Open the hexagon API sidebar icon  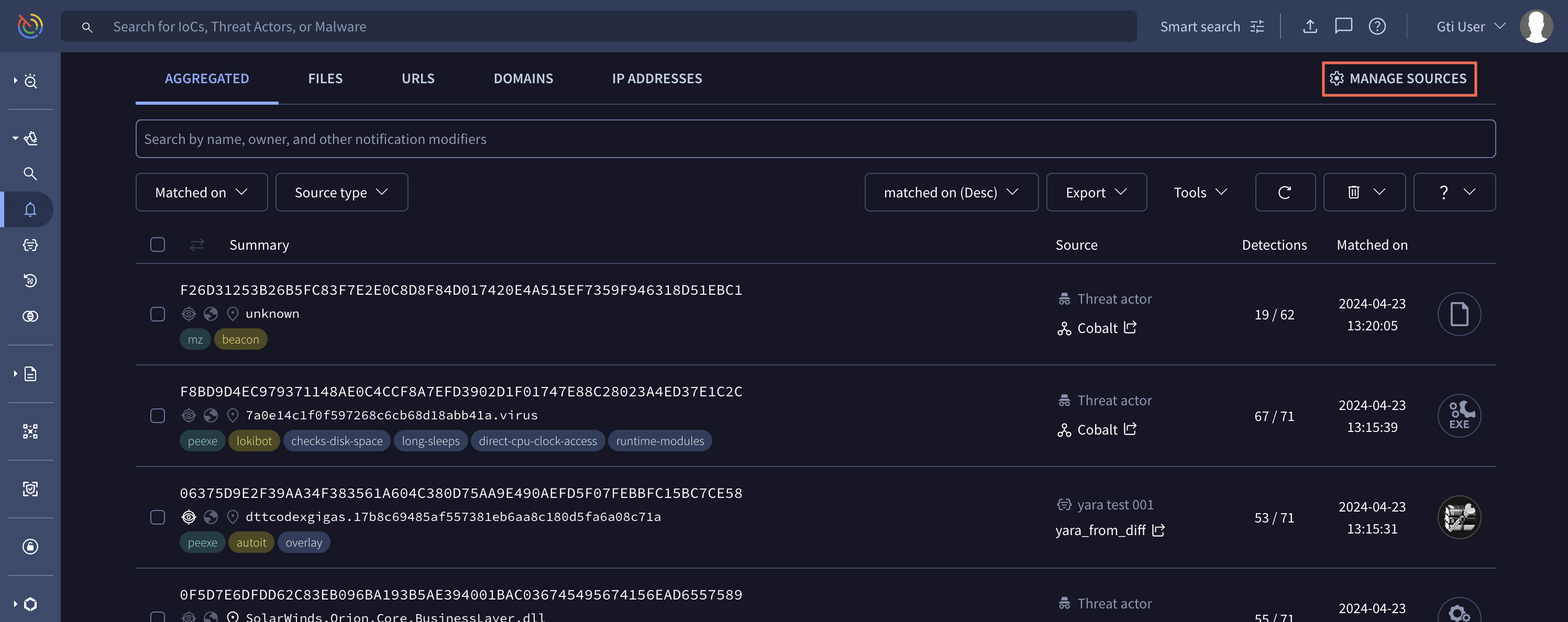[x=30, y=604]
